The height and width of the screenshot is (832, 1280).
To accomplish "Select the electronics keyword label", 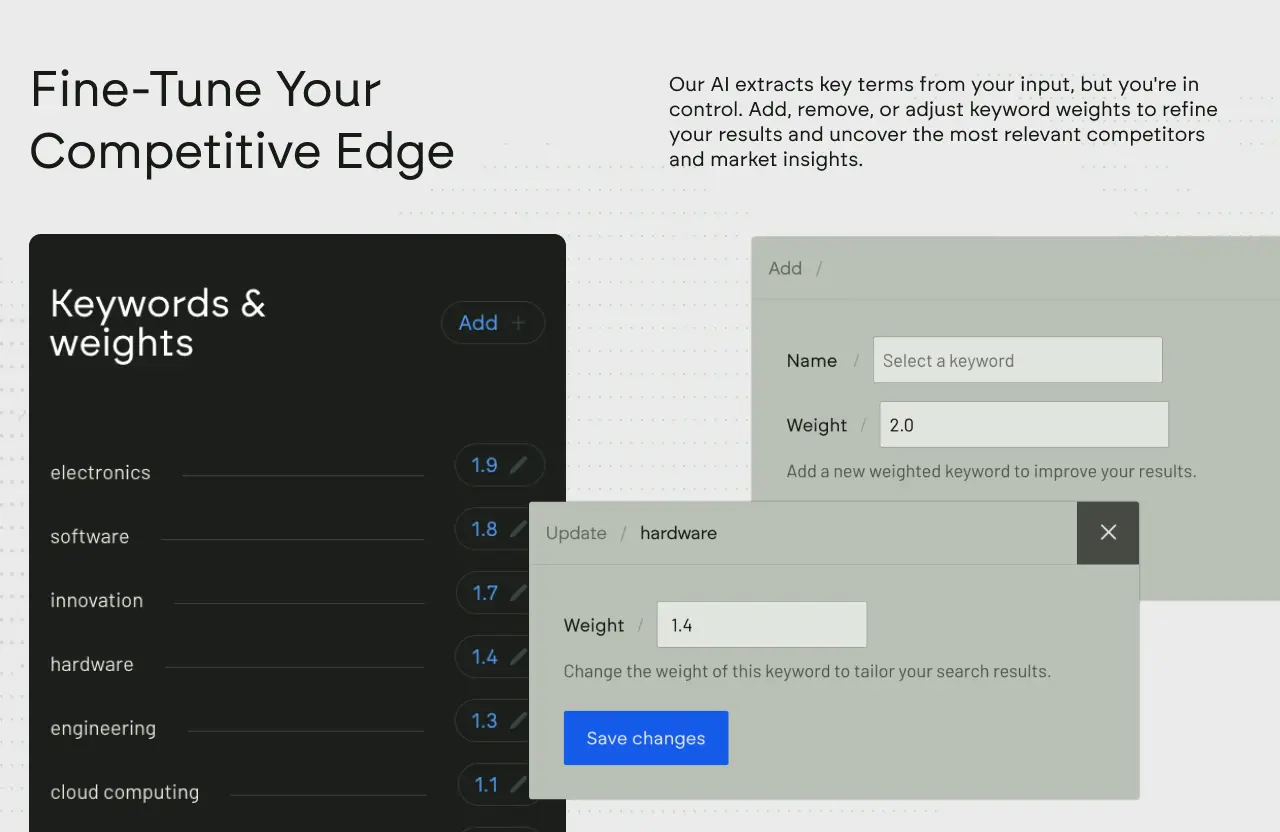I will (101, 473).
